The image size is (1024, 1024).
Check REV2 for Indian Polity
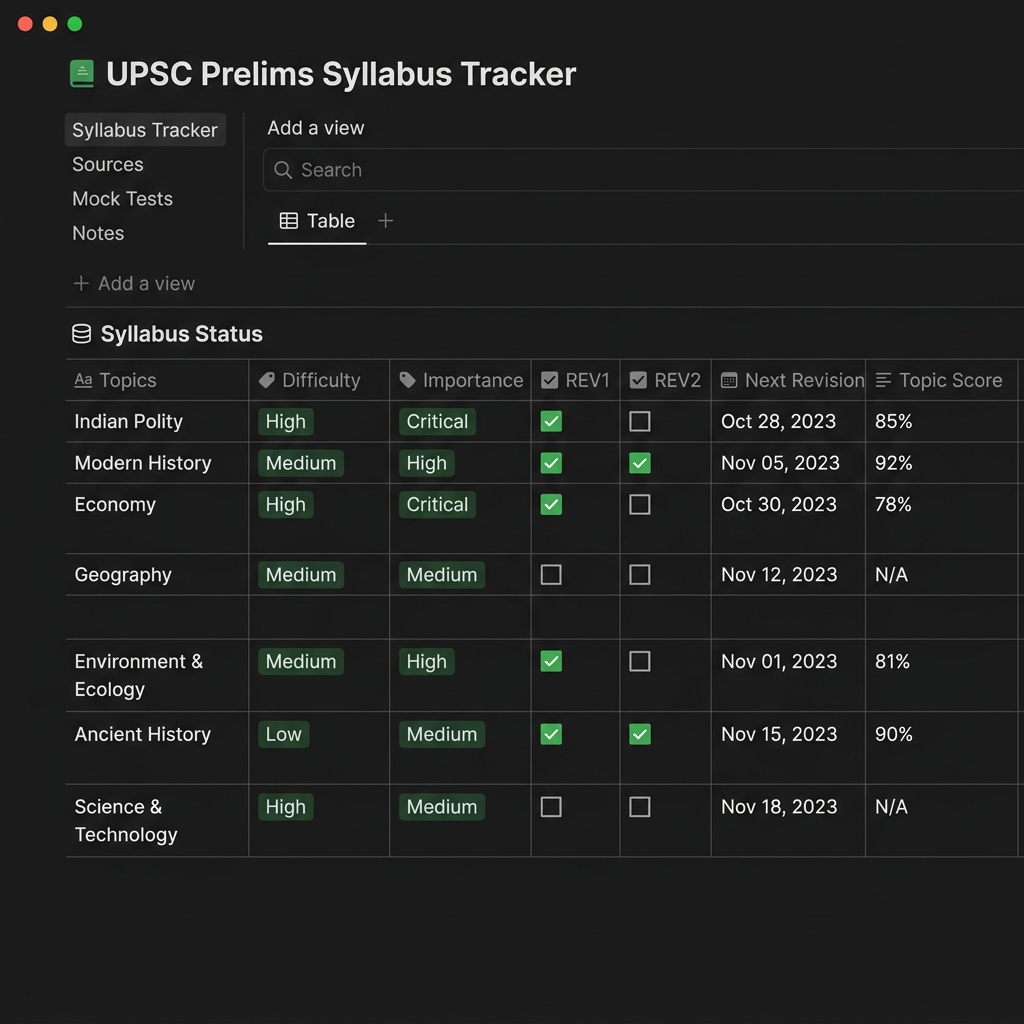640,421
